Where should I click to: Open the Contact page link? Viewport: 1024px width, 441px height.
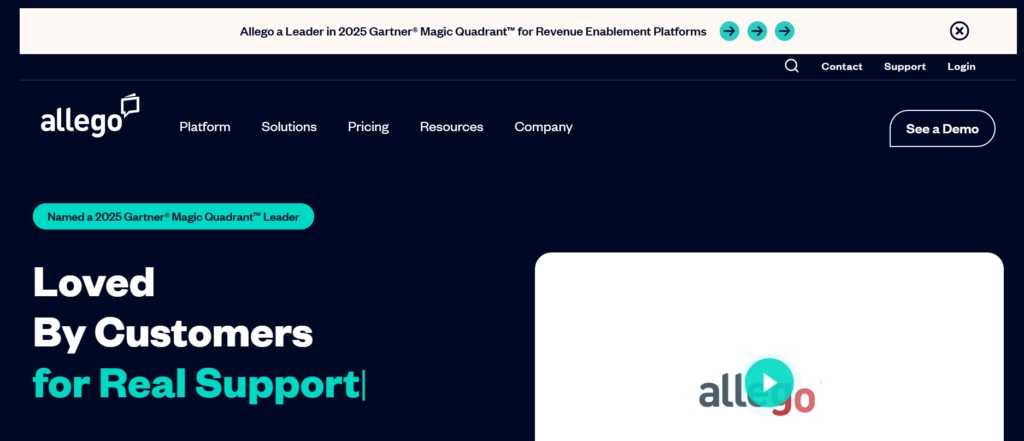[841, 67]
